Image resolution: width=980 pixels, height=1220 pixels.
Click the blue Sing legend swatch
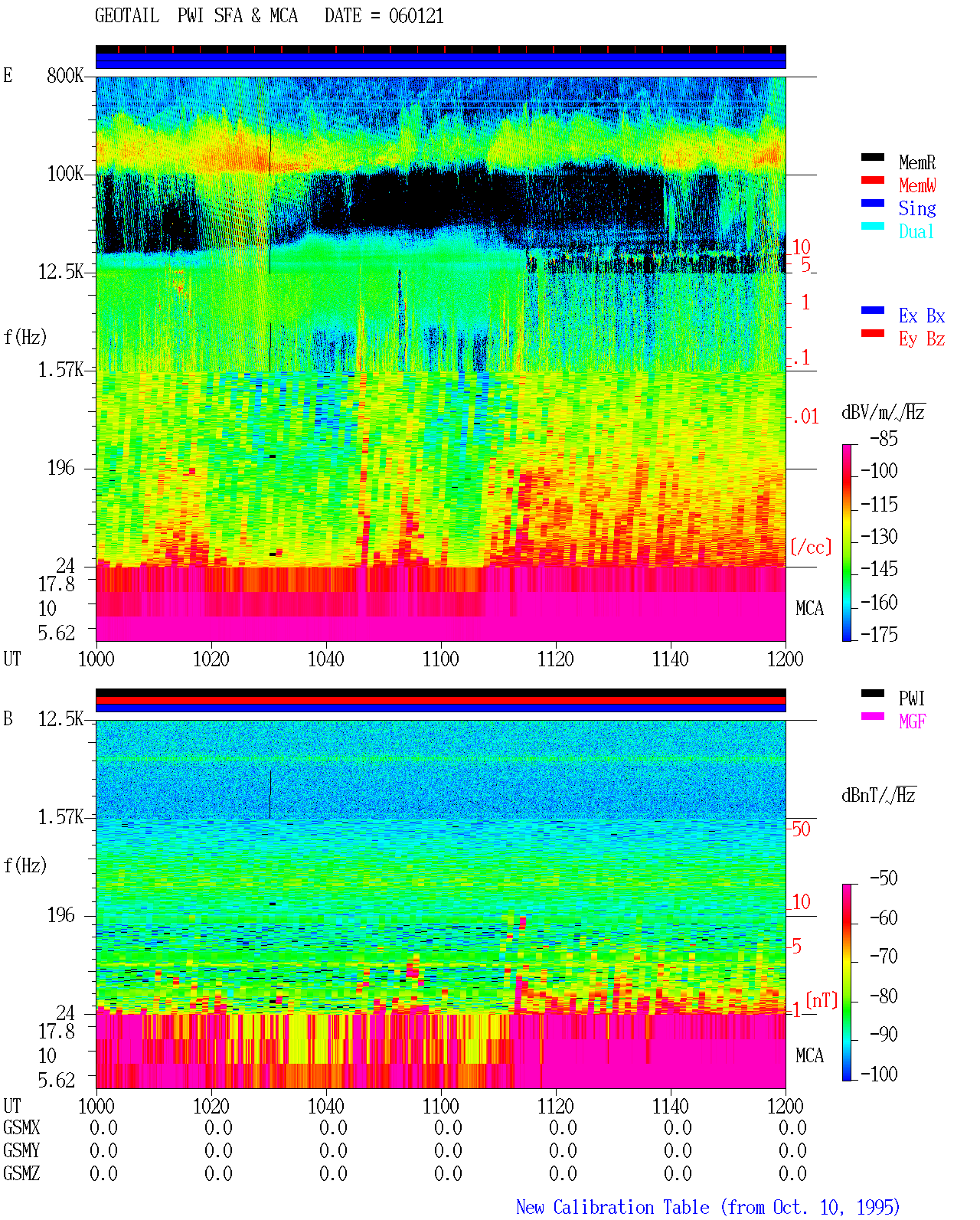tap(873, 203)
